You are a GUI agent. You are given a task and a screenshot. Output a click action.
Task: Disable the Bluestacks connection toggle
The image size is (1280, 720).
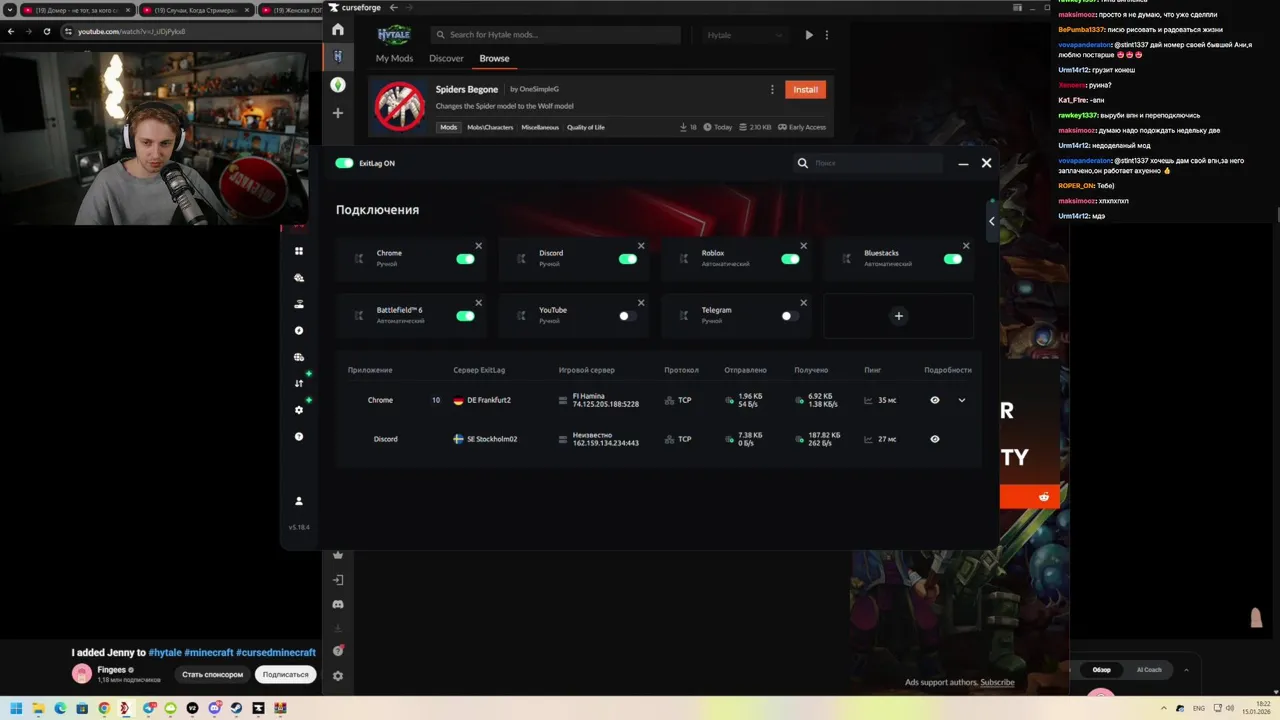click(x=952, y=259)
